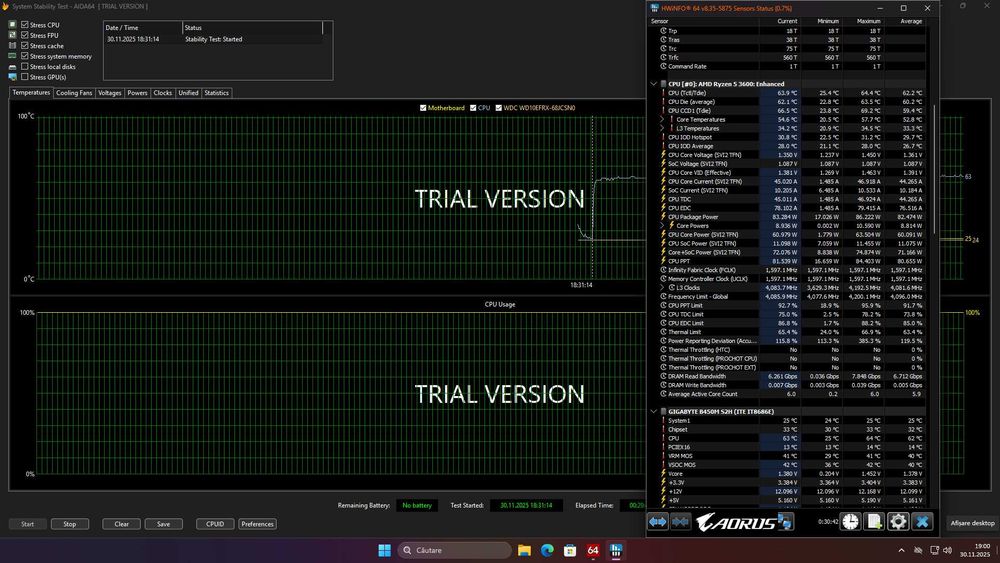Image resolution: width=1000 pixels, height=563 pixels.
Task: Click the Stress CPU chip icon
Action: (x=12, y=24)
